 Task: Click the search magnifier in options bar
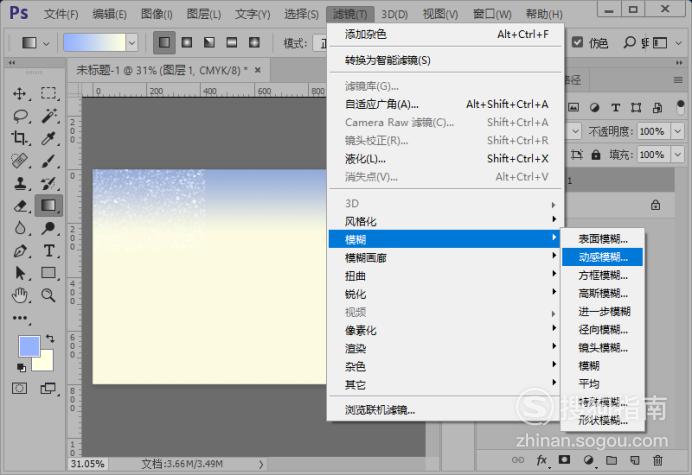point(629,42)
